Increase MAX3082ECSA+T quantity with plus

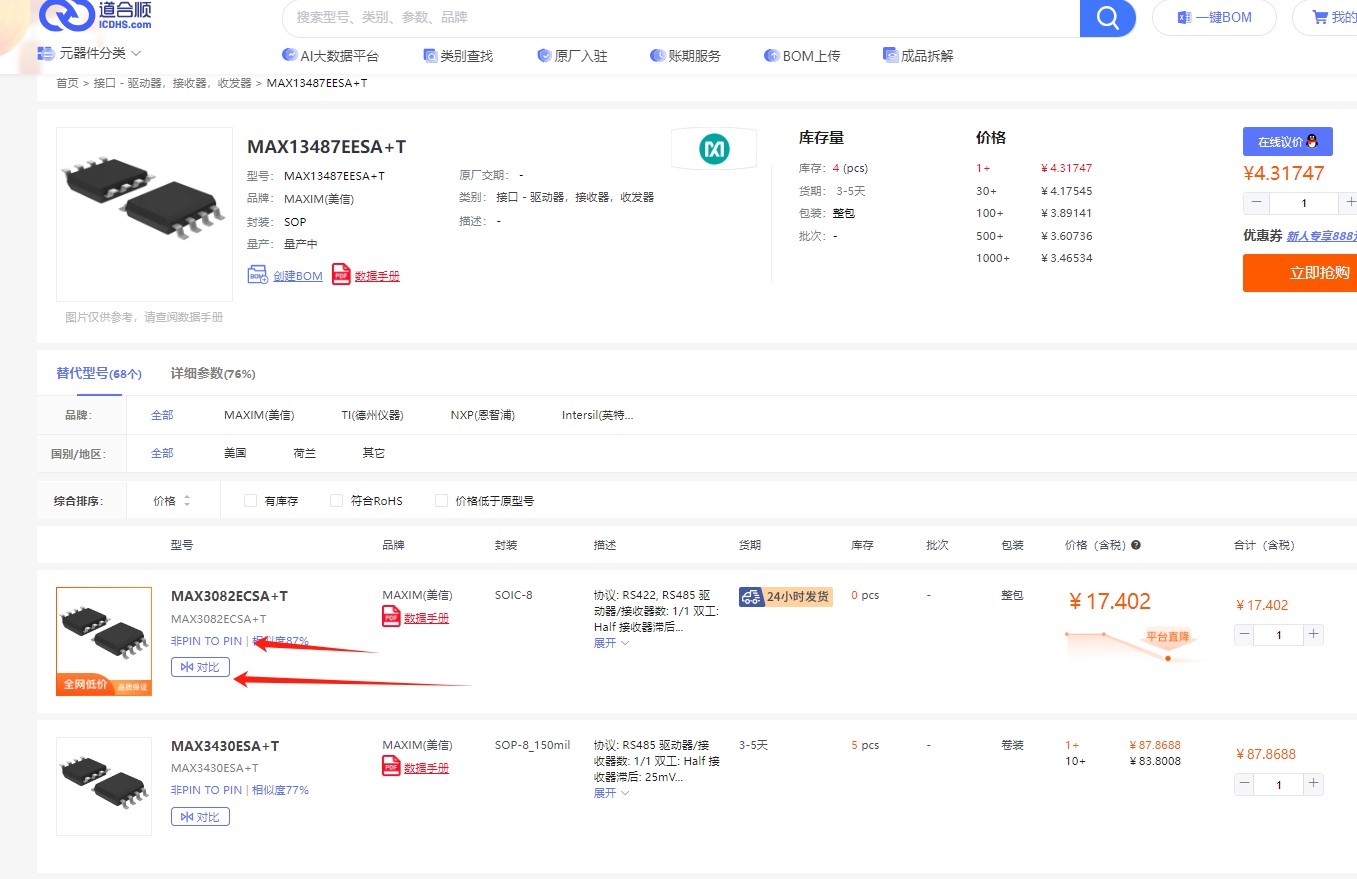coord(1313,635)
